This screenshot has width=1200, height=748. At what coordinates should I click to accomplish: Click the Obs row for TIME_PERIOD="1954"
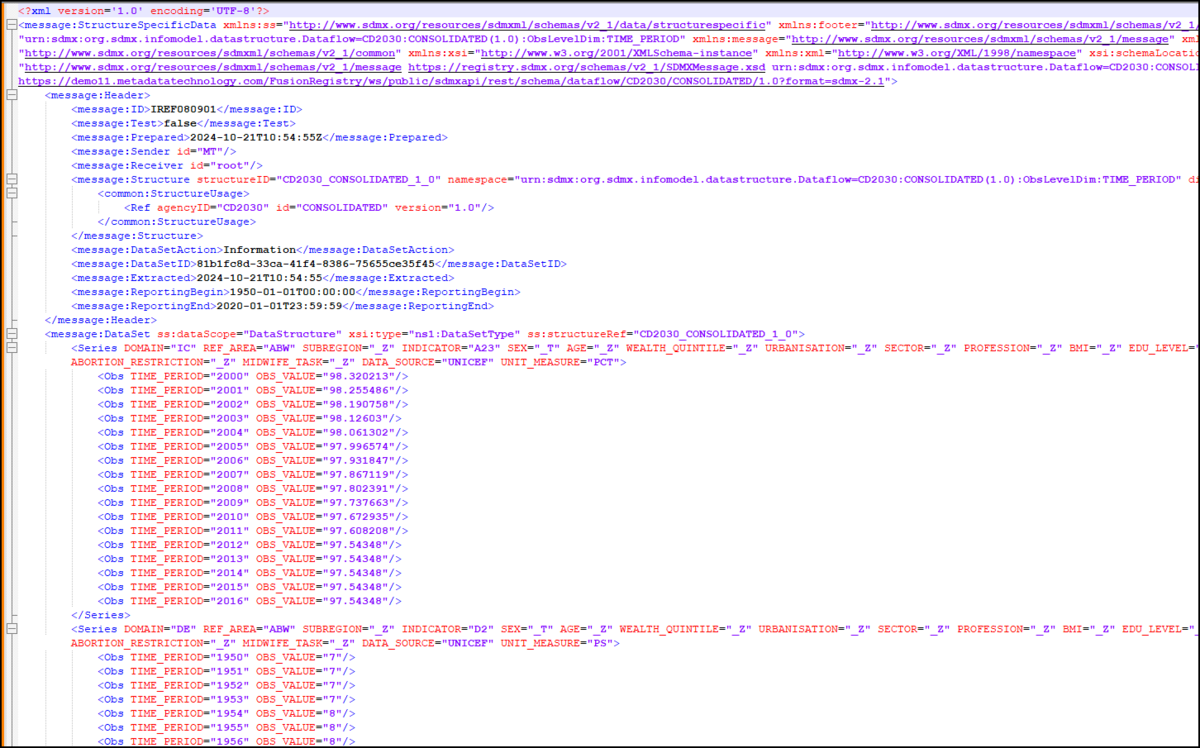click(226, 714)
